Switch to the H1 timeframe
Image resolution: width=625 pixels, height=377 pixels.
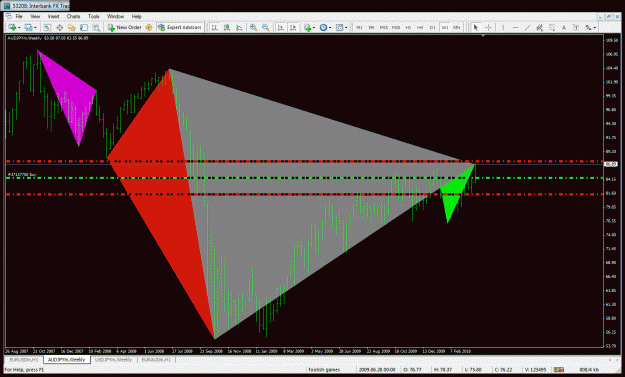(408, 27)
